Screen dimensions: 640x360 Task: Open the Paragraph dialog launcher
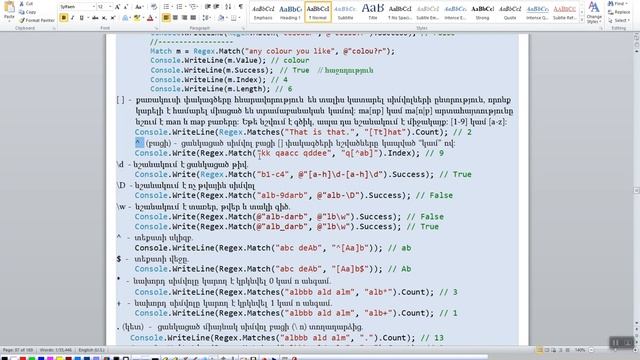(x=244, y=29)
